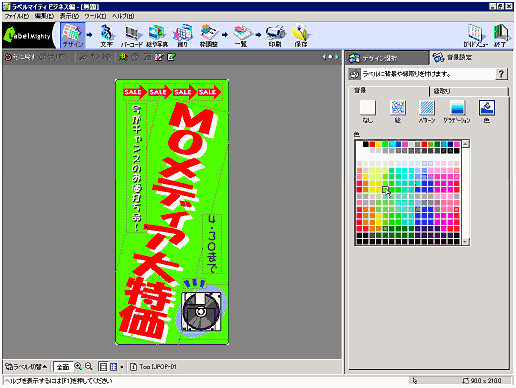
Task: Click the color palette scroll down arrow
Action: [466, 242]
